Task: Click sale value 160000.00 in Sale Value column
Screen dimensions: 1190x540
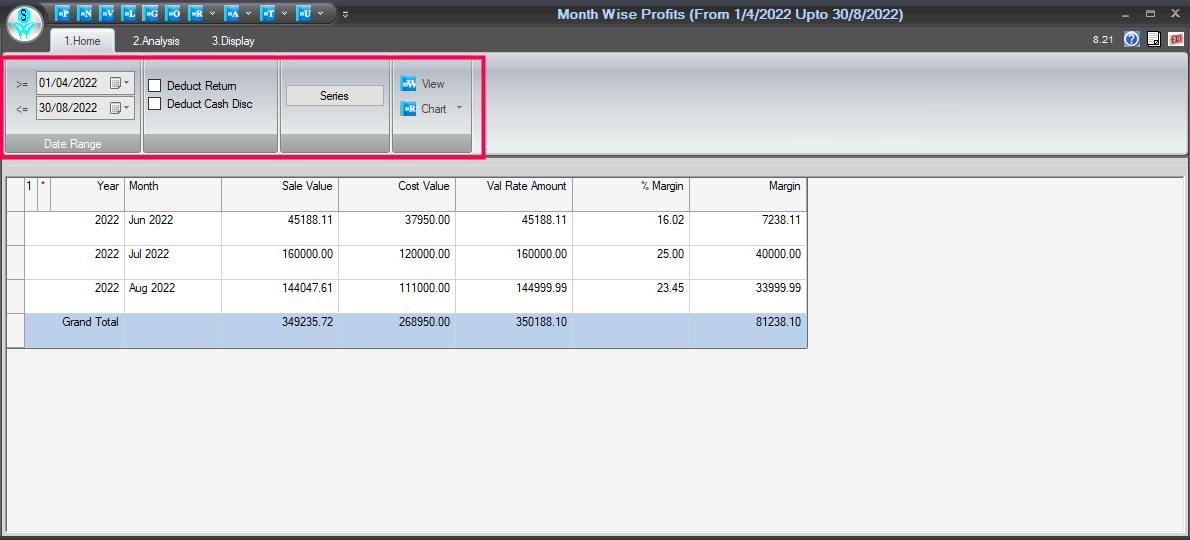Action: (280, 262)
